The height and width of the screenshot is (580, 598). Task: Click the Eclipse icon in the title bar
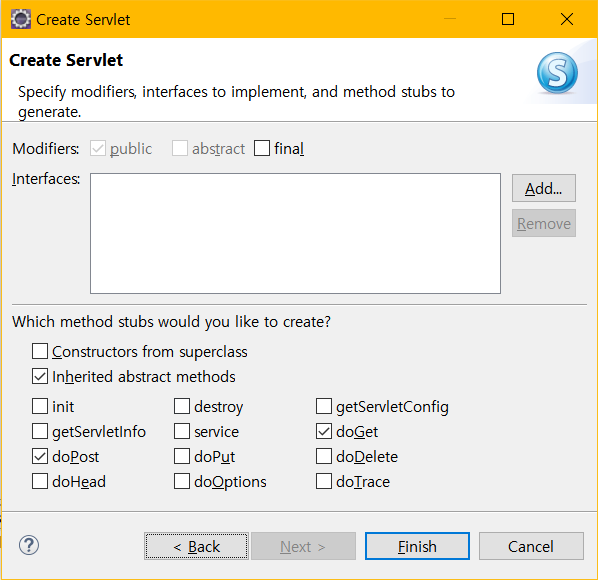(21, 19)
